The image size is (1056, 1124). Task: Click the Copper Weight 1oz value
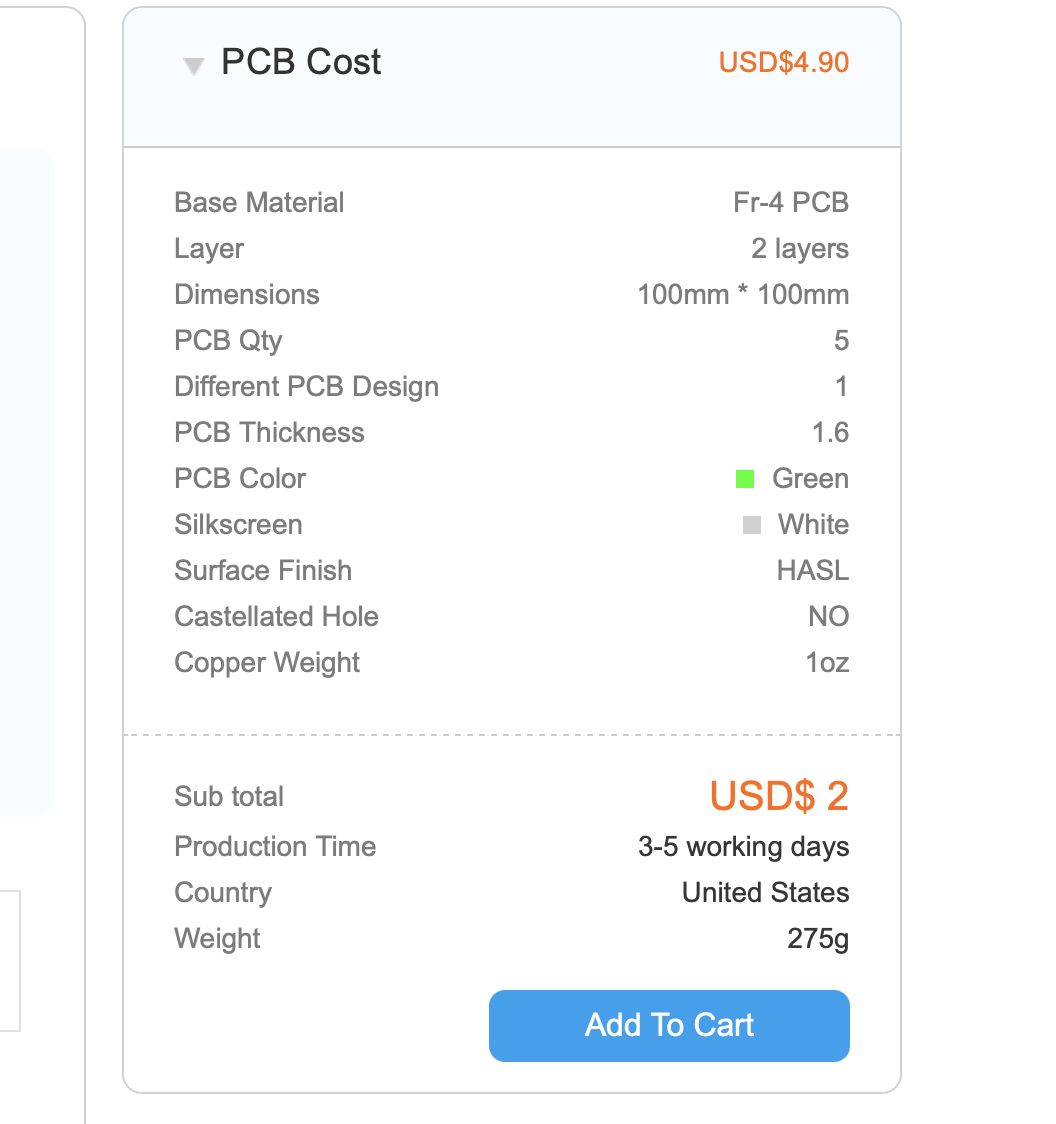(827, 663)
